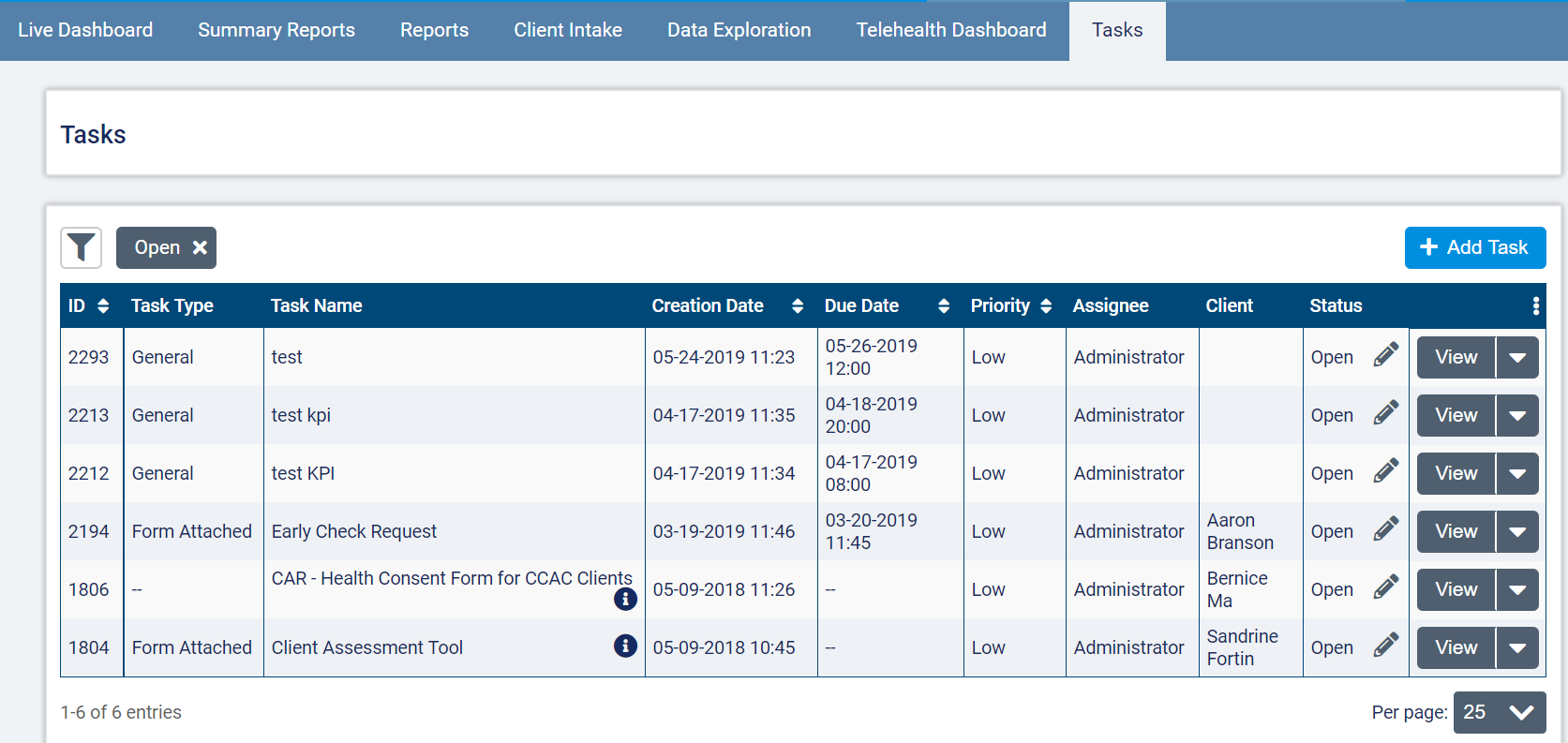View task 2212 test KPI
Screen dimensions: 1568x743
pos(1456,473)
